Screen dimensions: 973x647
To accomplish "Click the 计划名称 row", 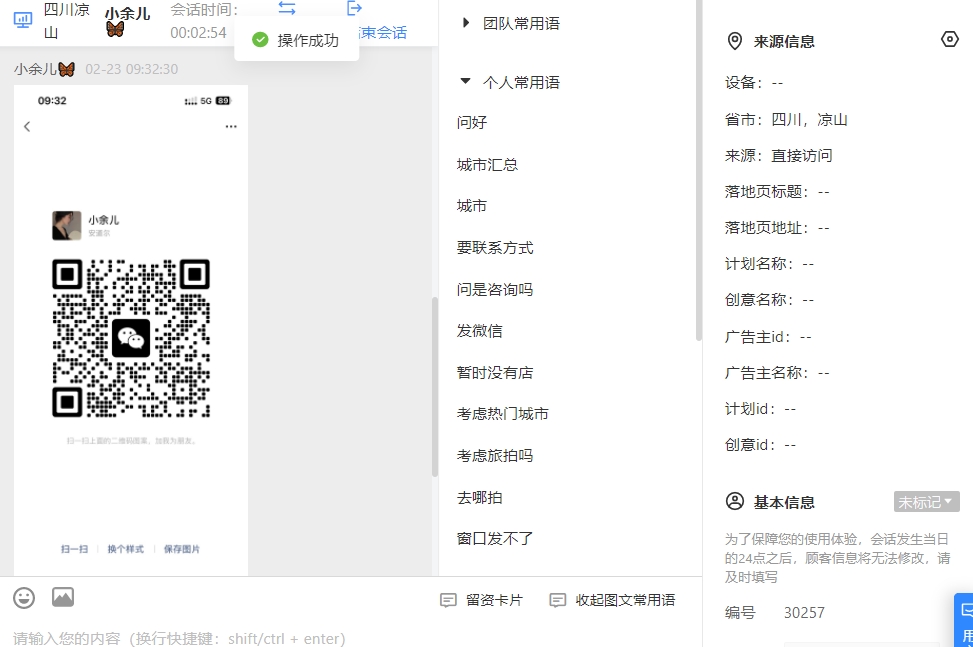I will coord(769,264).
